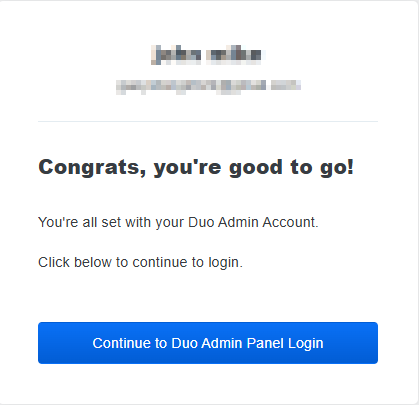Click the words 'good to go!' in heading
Image resolution: width=419 pixels, height=405 pixels.
pos(291,167)
